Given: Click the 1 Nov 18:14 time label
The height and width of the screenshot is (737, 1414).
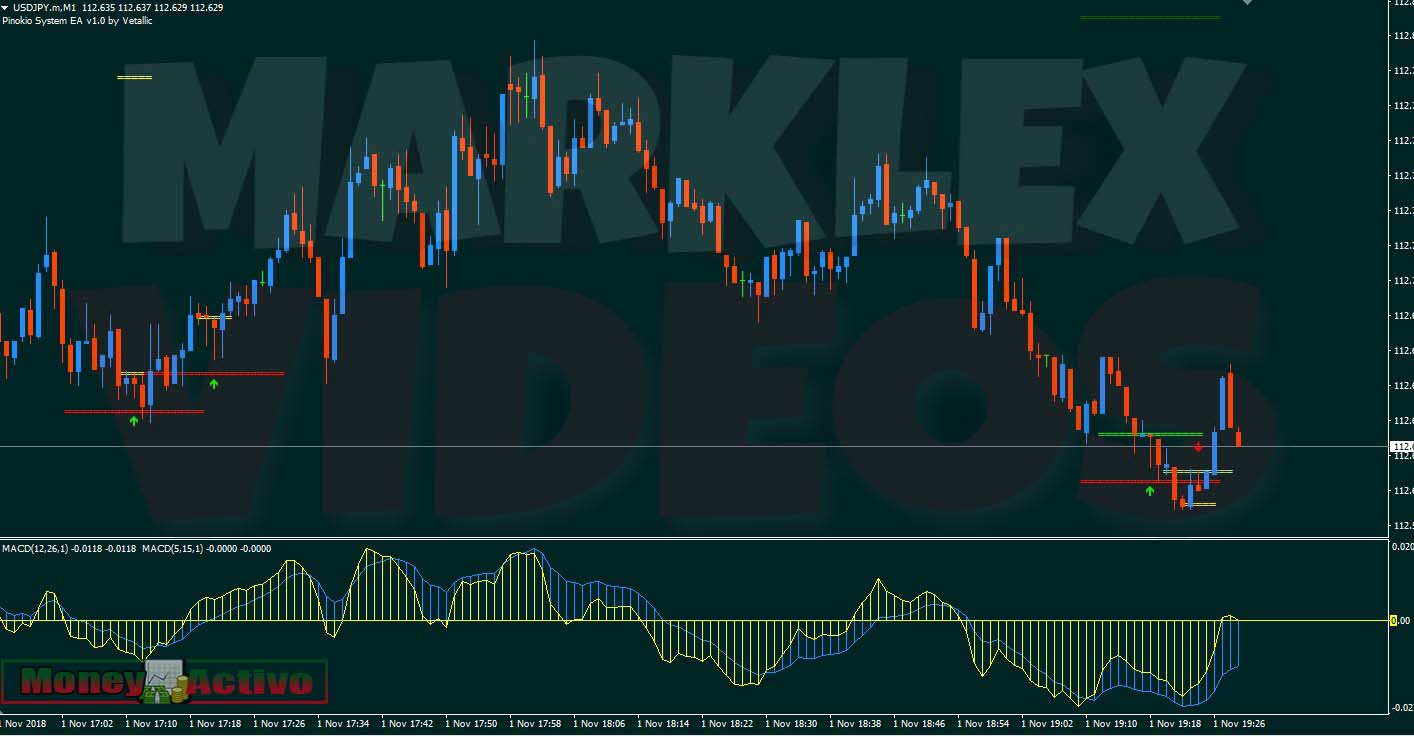Looking at the screenshot, I should coord(663,723).
